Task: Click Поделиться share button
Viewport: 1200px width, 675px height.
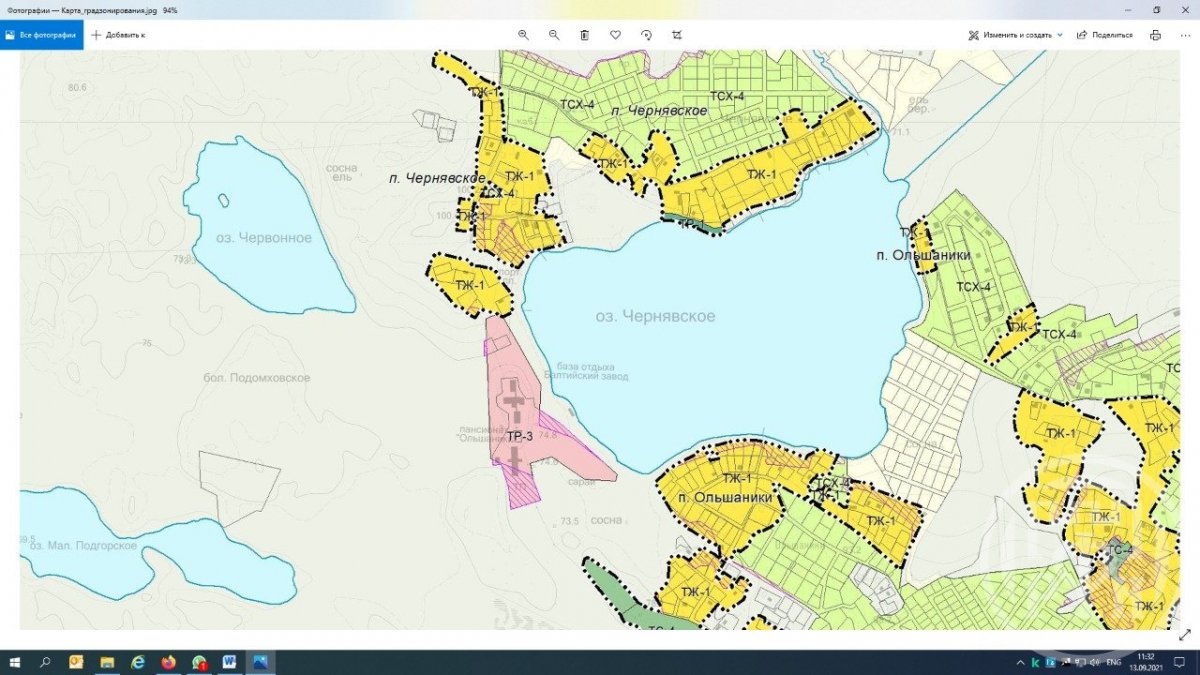Action: tap(1105, 35)
